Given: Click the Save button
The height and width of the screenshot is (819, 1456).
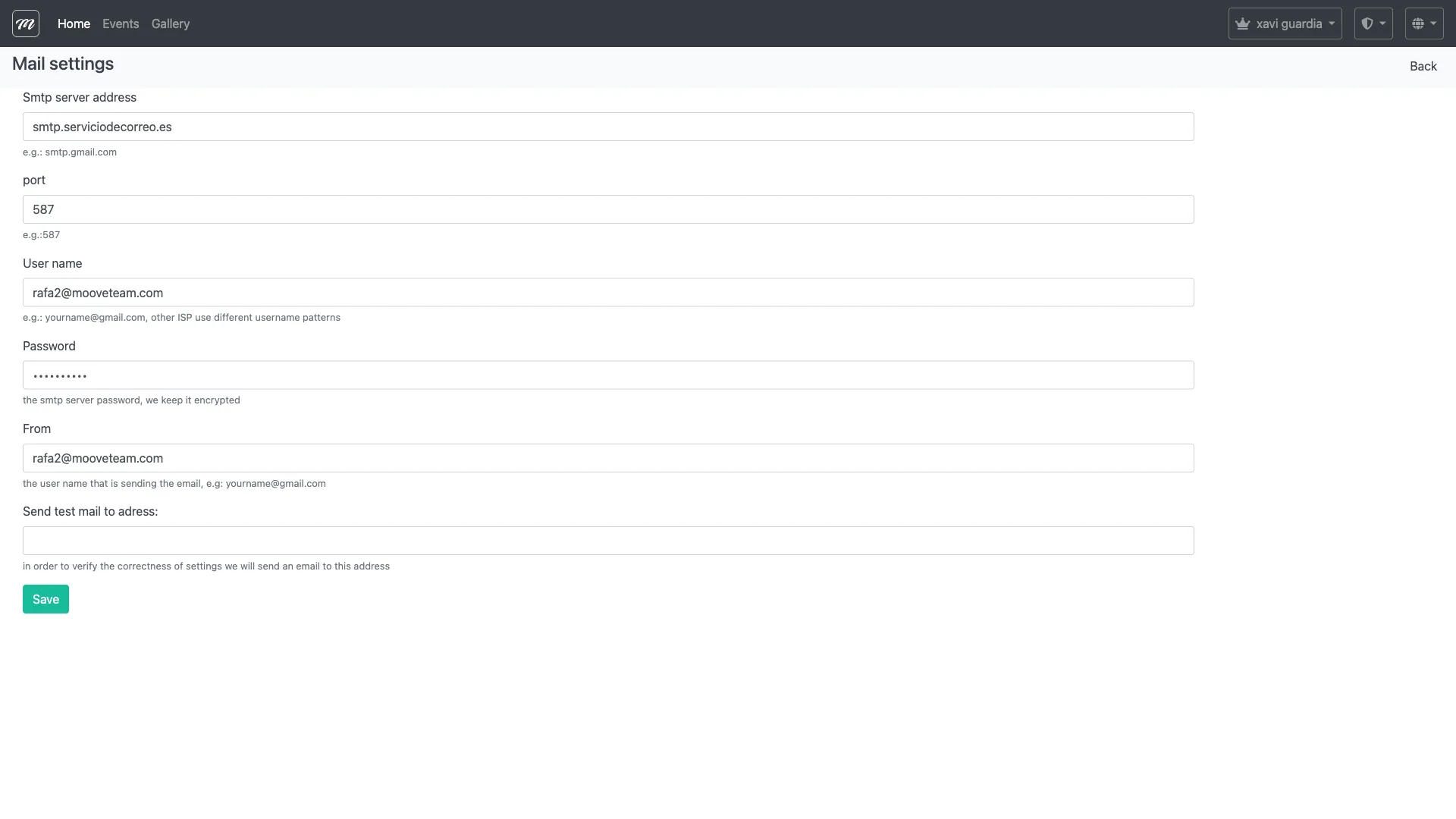Looking at the screenshot, I should pyautogui.click(x=45, y=598).
